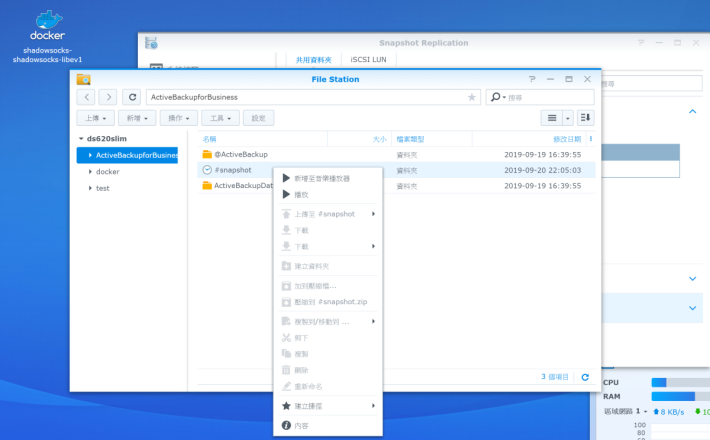Switch to list view mode button

click(x=552, y=118)
